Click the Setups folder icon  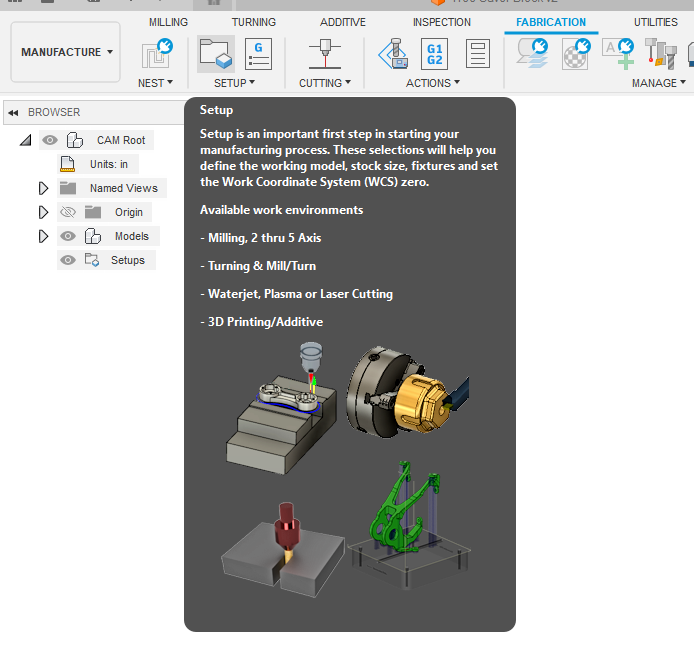(x=92, y=260)
